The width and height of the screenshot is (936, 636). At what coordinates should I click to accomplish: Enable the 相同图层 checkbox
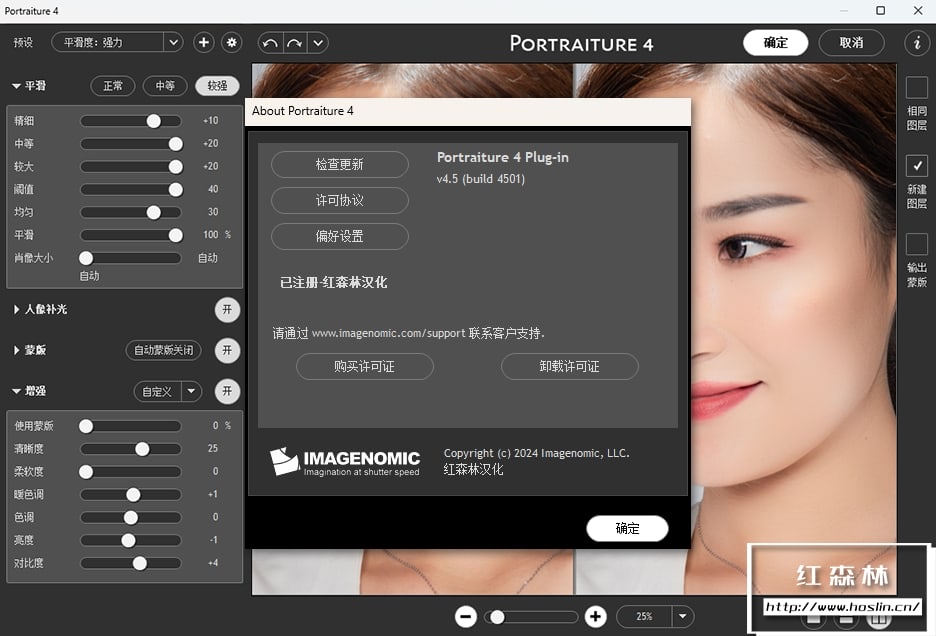coord(917,87)
